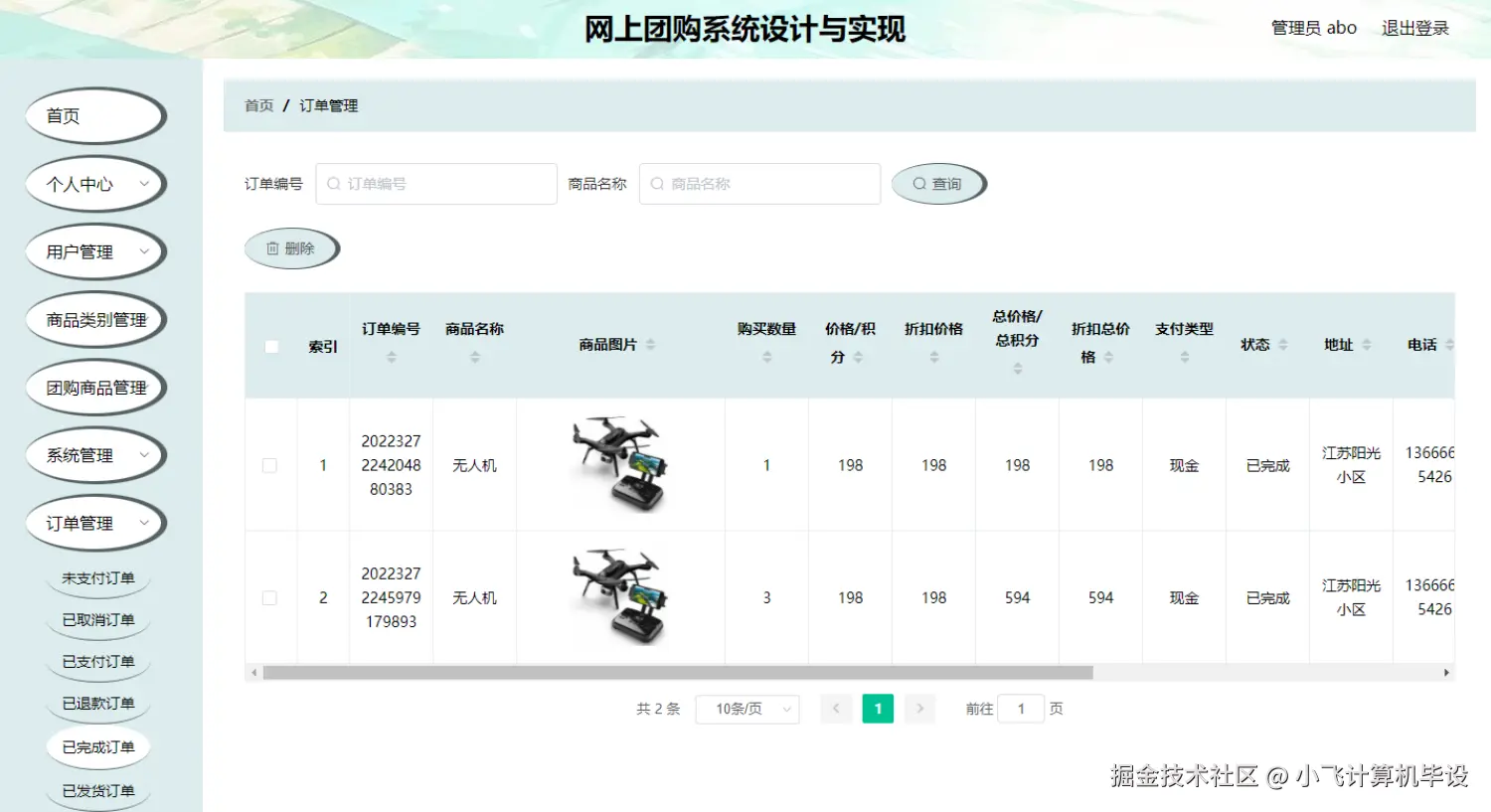Expand the 用户管理 sidebar menu
Image resolution: width=1491 pixels, height=812 pixels.
click(x=95, y=252)
